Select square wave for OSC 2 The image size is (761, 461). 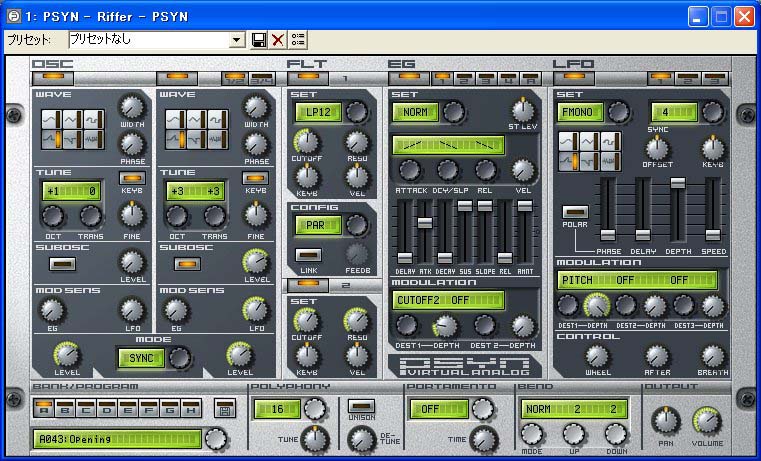click(218, 119)
